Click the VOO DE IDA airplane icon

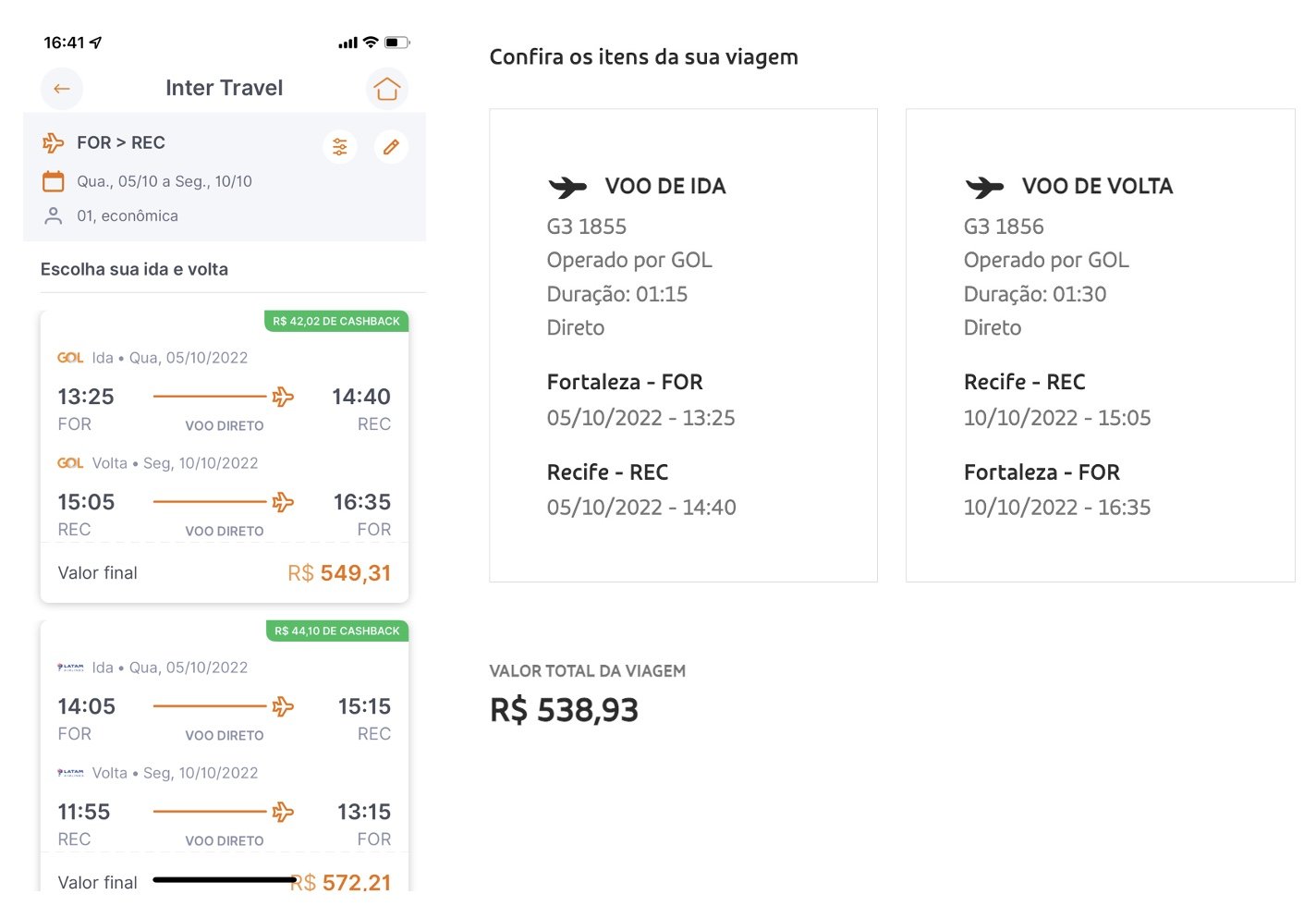pyautogui.click(x=567, y=187)
